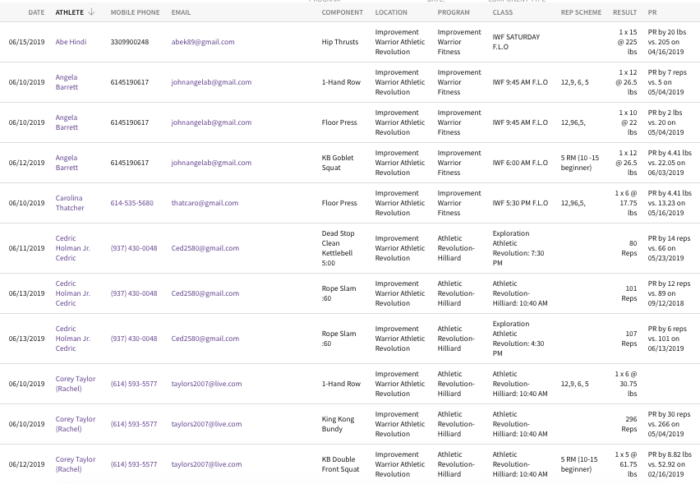700x484 pixels.
Task: Select the result 1 x 10 @ 22 lbs
Action: [x=628, y=122]
